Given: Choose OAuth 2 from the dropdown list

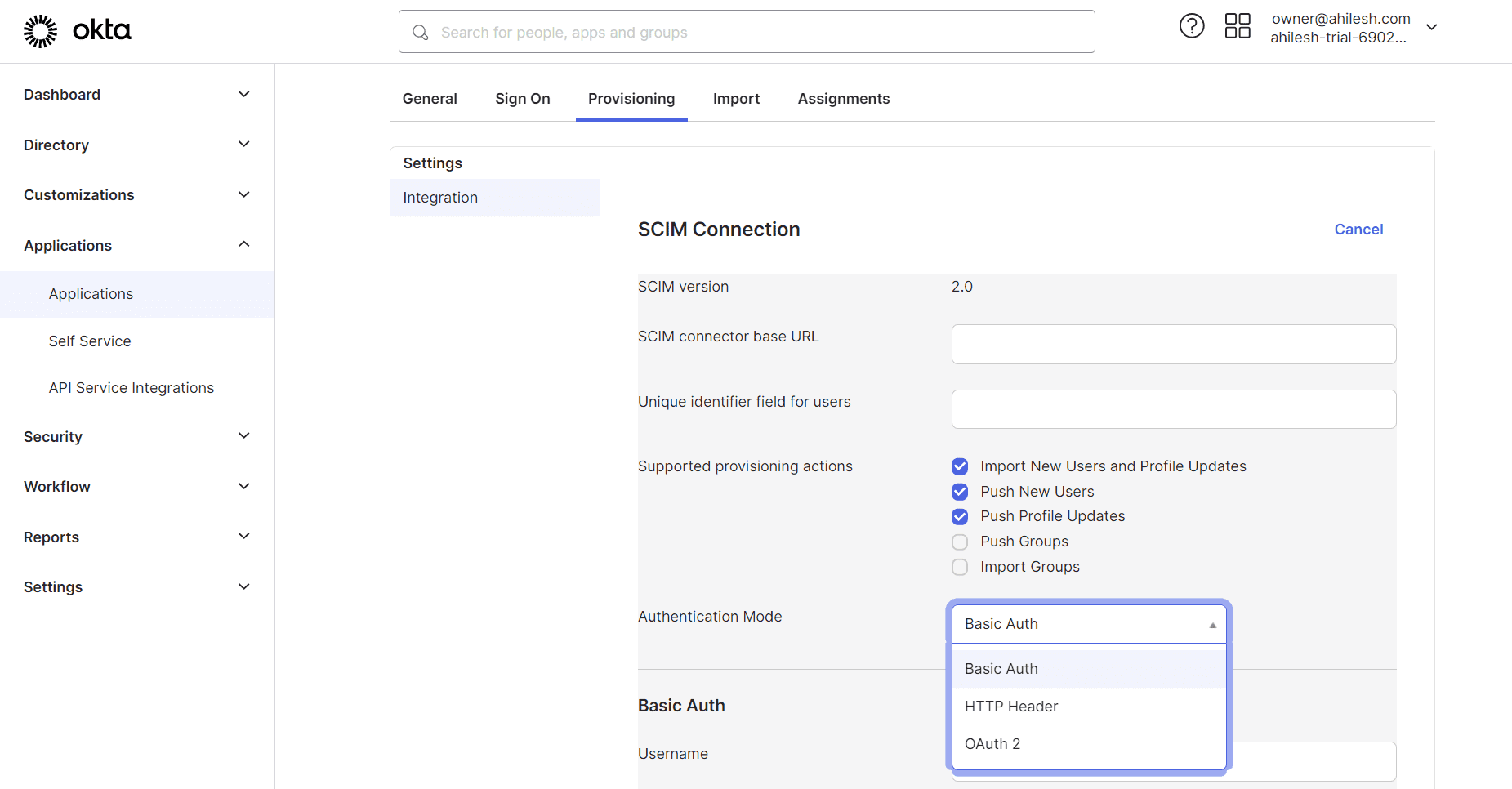Looking at the screenshot, I should pos(992,744).
